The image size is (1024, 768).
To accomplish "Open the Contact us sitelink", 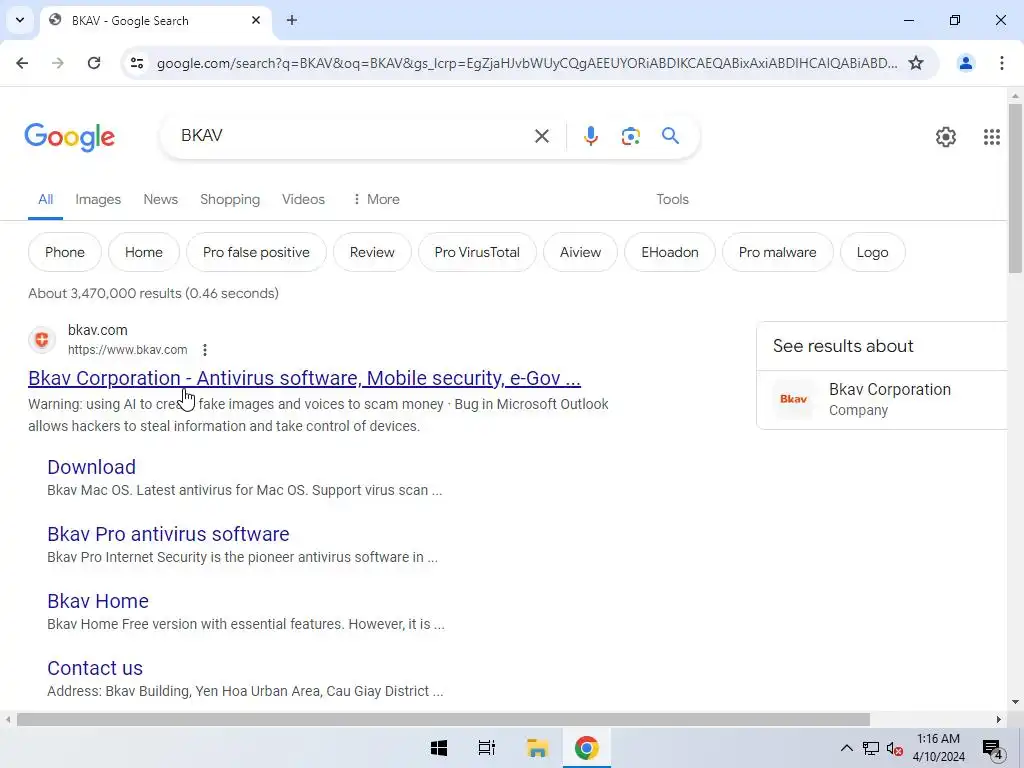I will click(95, 668).
